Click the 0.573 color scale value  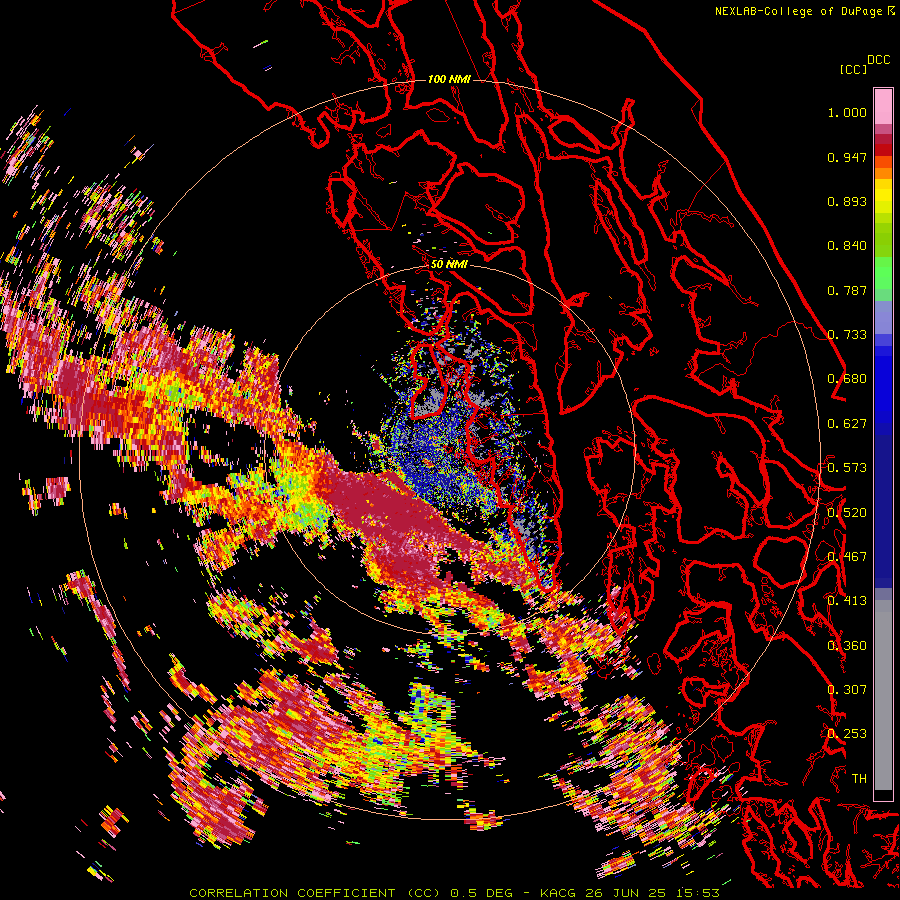click(847, 468)
